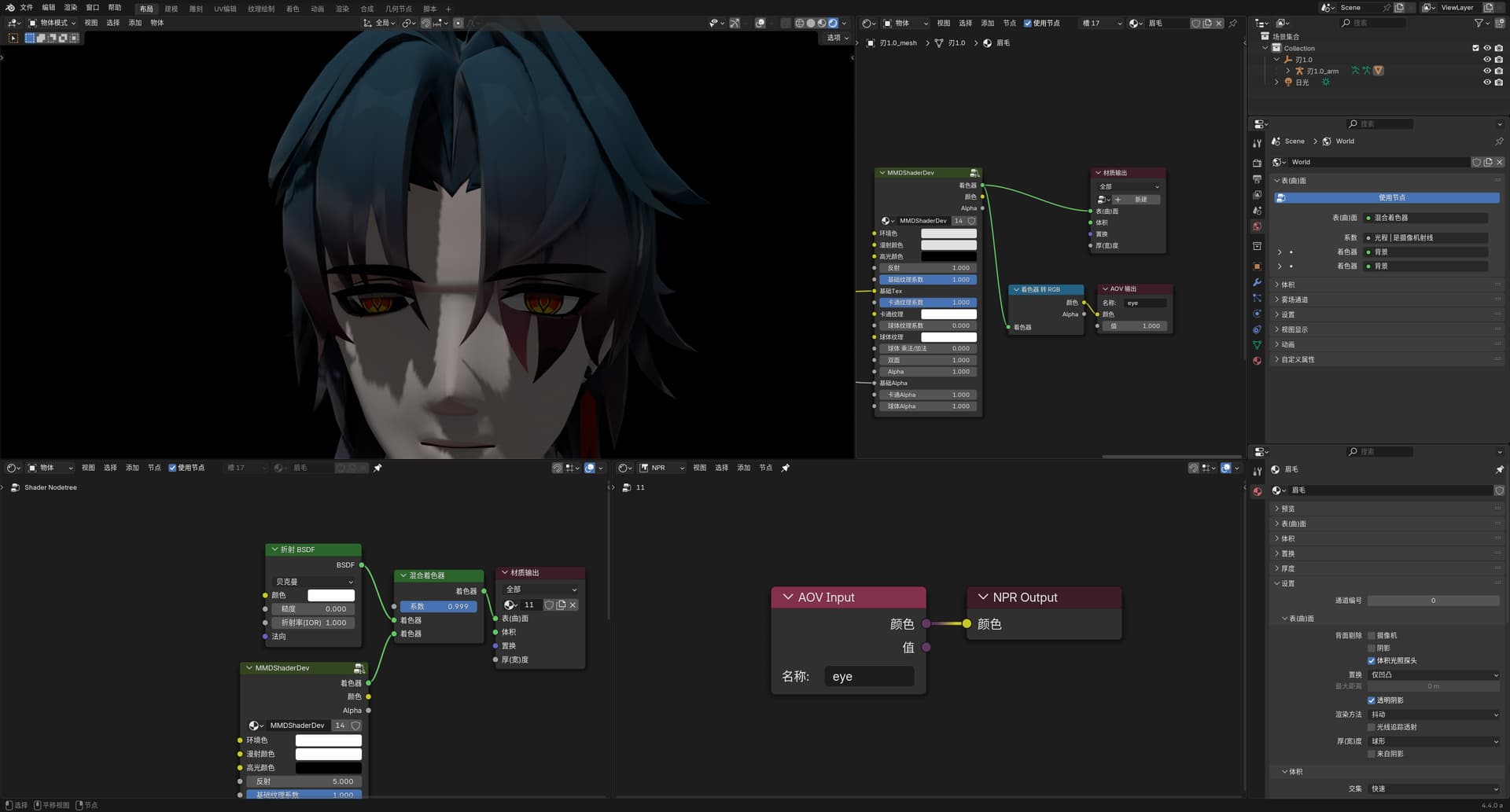Toggle 体积光照探头 checkbox

pos(1372,661)
